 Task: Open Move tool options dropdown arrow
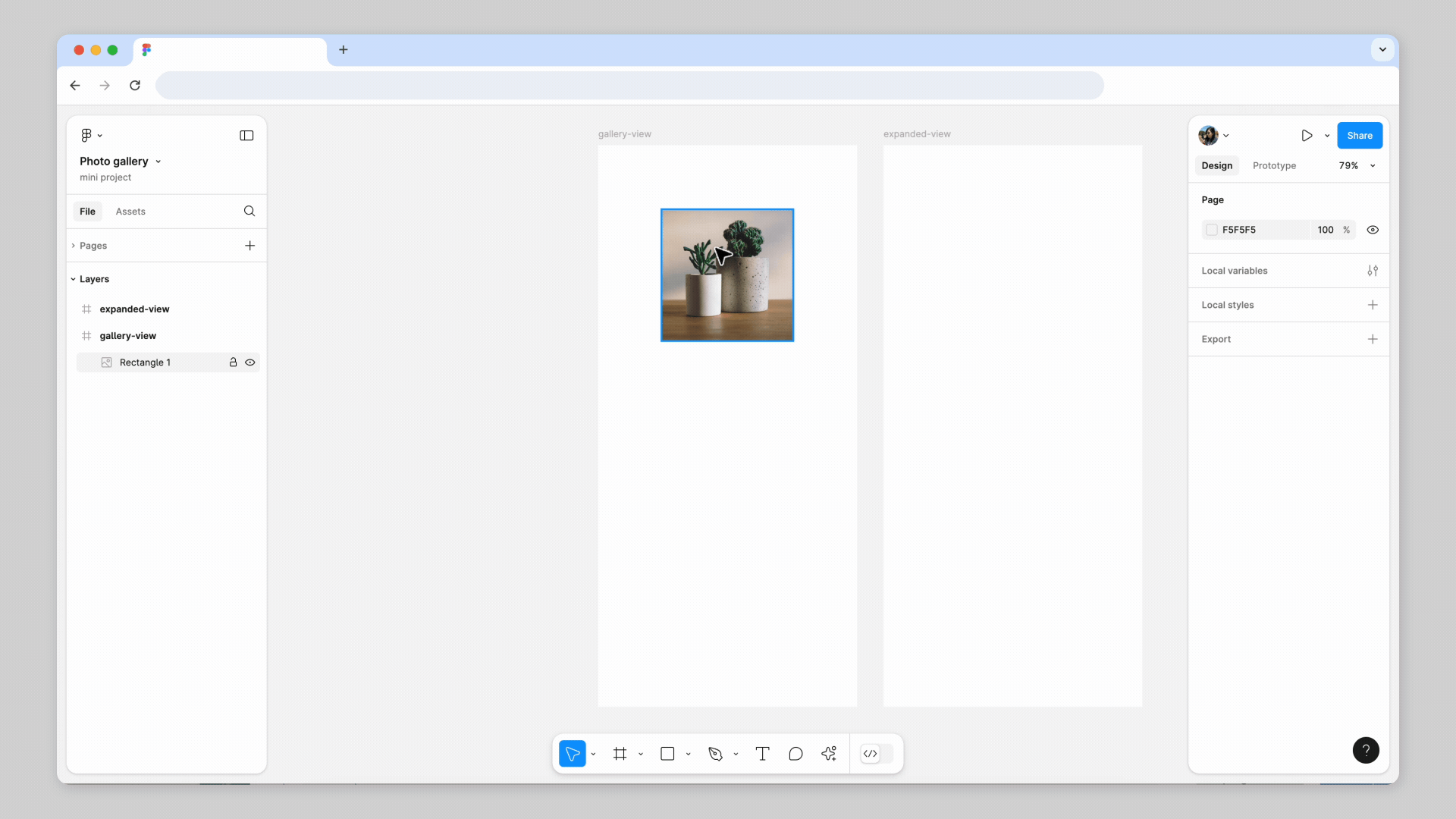pyautogui.click(x=593, y=754)
